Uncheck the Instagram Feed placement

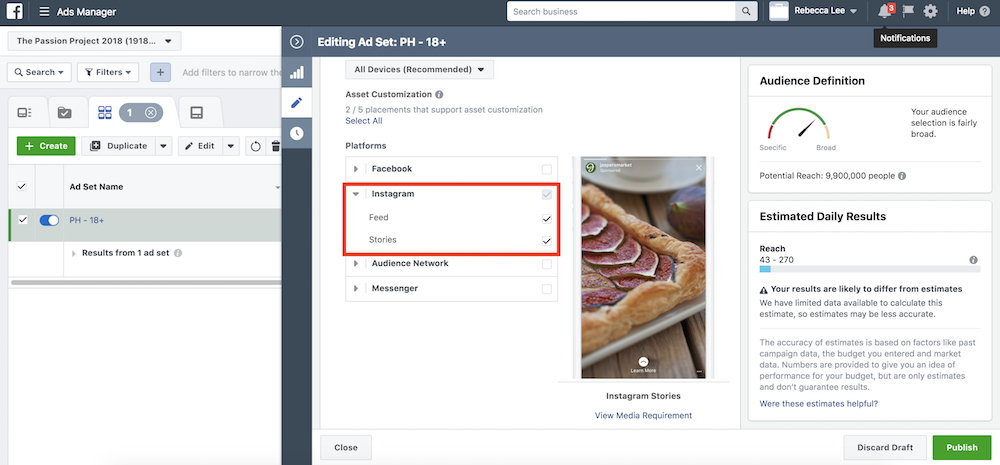click(x=547, y=219)
